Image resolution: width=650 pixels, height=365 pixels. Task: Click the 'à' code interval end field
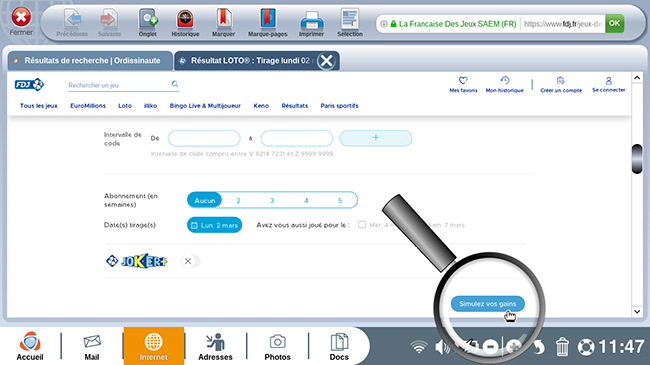pyautogui.click(x=297, y=138)
